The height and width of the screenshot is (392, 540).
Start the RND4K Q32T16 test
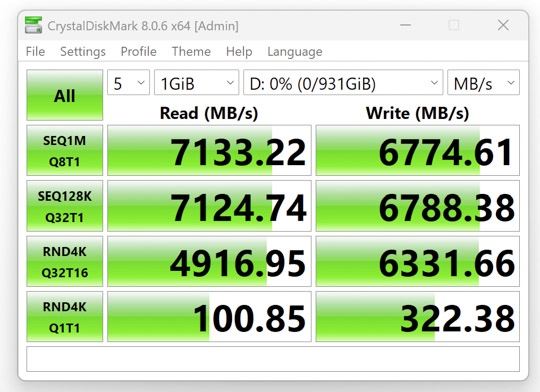(65, 261)
